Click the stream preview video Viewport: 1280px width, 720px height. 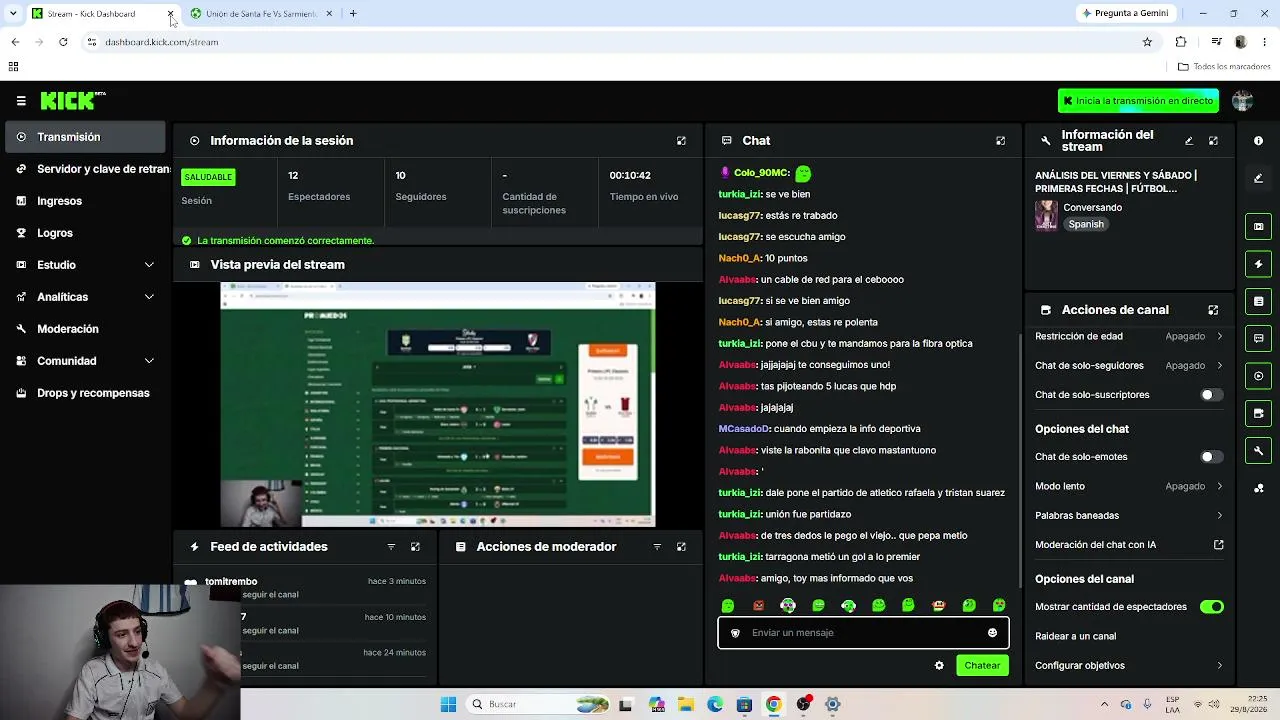[x=438, y=404]
